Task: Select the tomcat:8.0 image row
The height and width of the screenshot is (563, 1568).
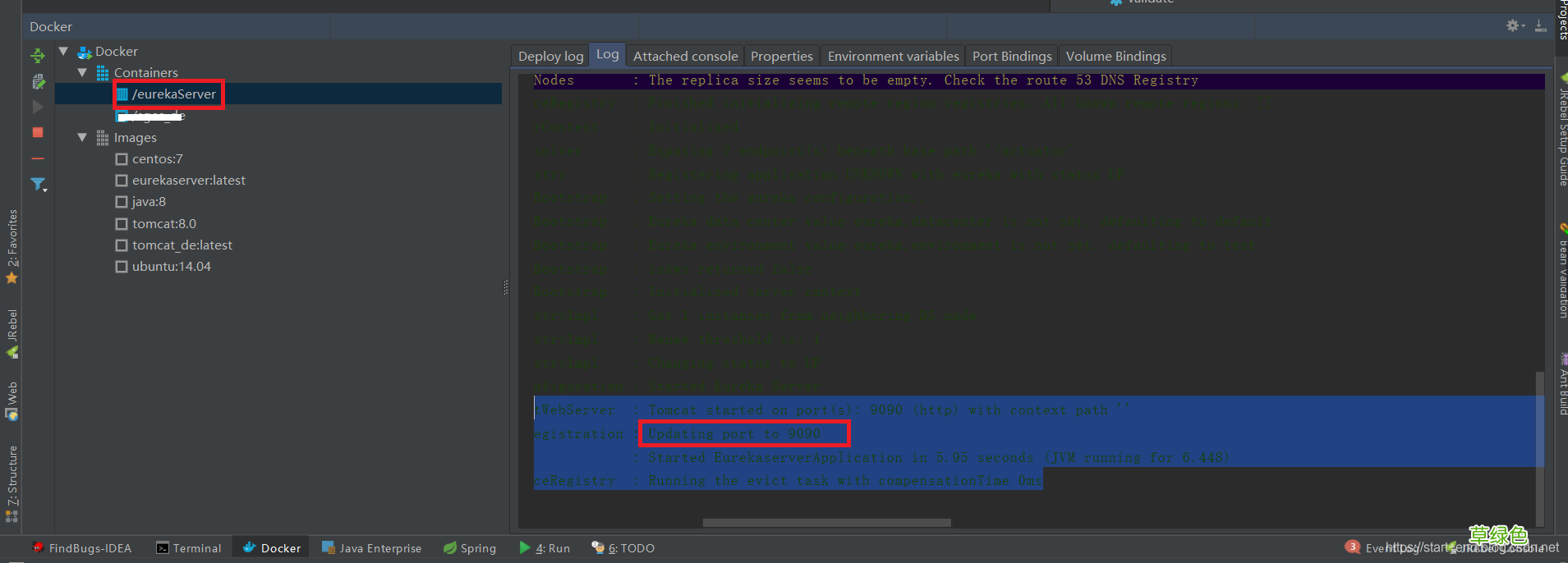Action: (x=278, y=224)
